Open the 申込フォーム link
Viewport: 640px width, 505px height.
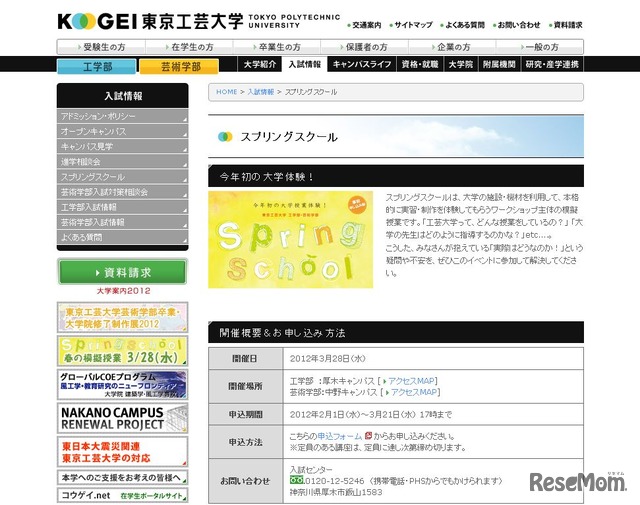340,436
